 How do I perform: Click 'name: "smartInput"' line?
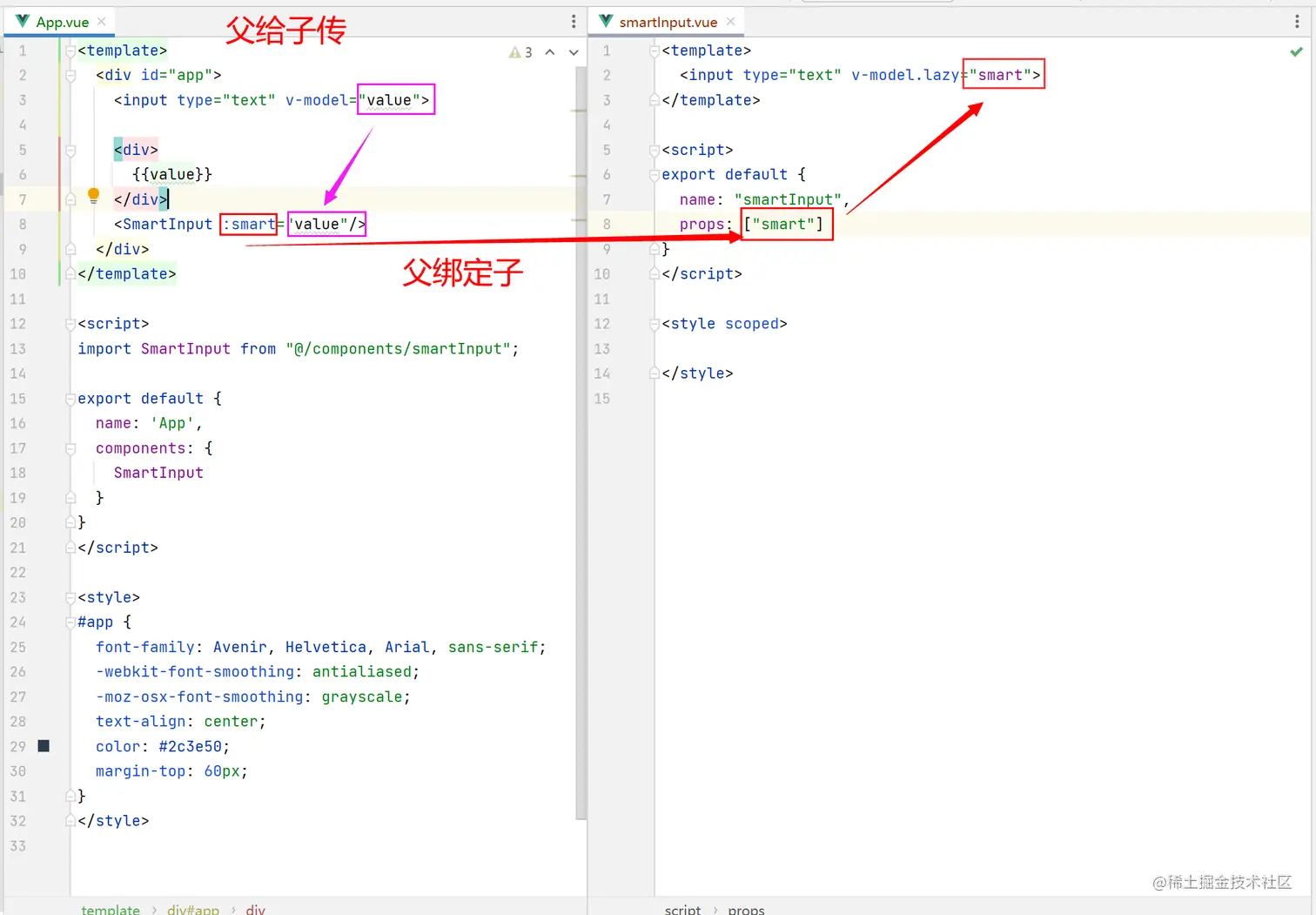[764, 200]
